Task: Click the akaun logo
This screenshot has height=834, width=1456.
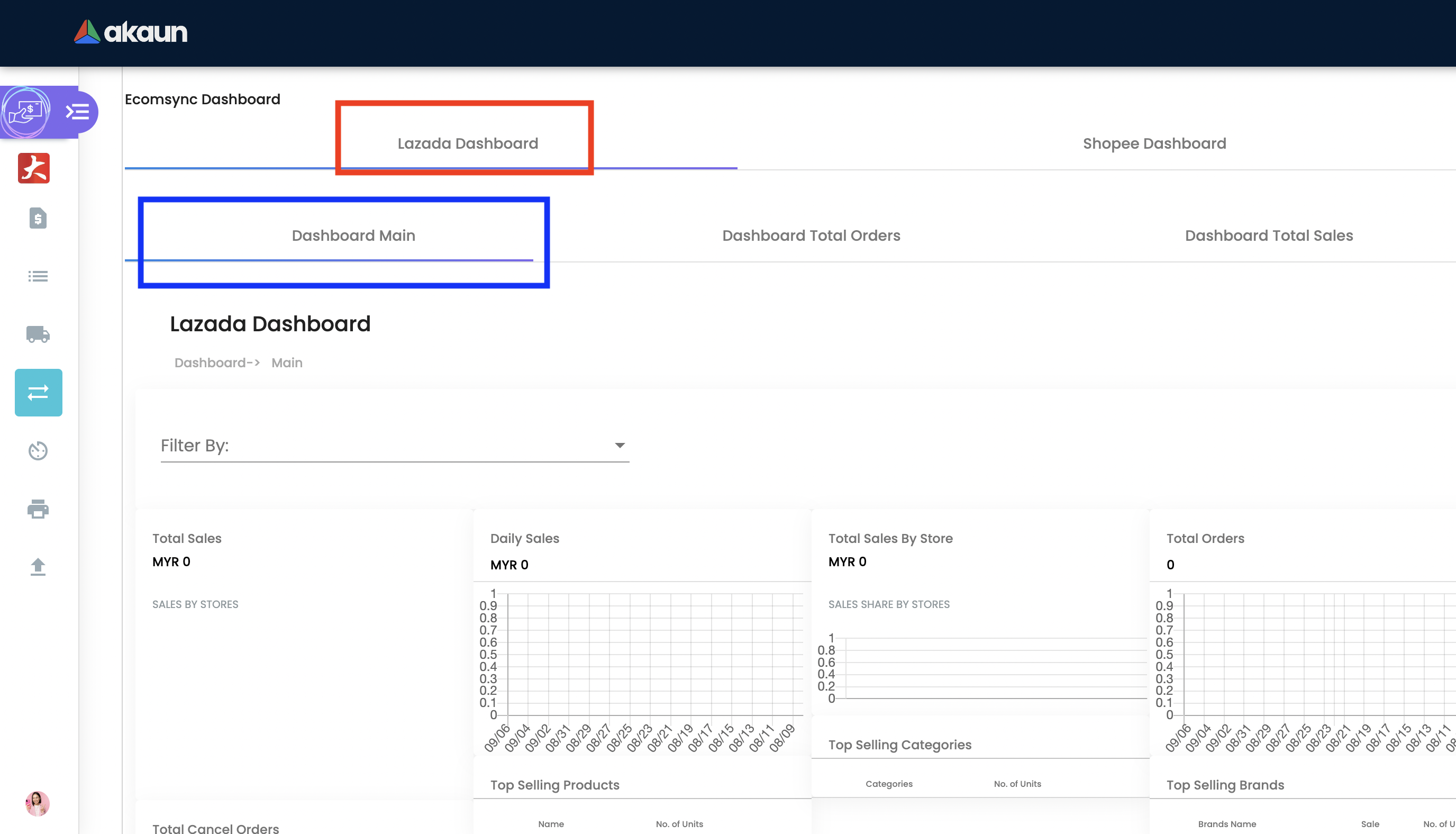Action: [131, 32]
